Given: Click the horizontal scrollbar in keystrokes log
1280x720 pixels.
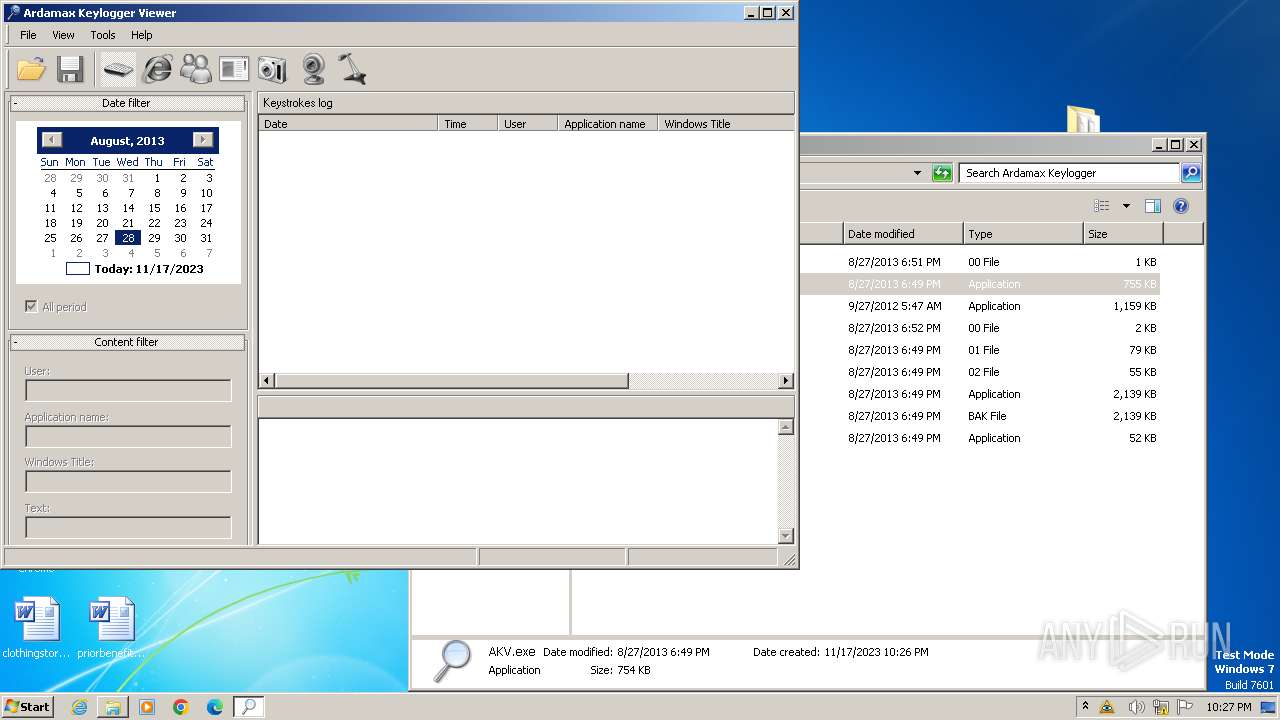Looking at the screenshot, I should (452, 381).
